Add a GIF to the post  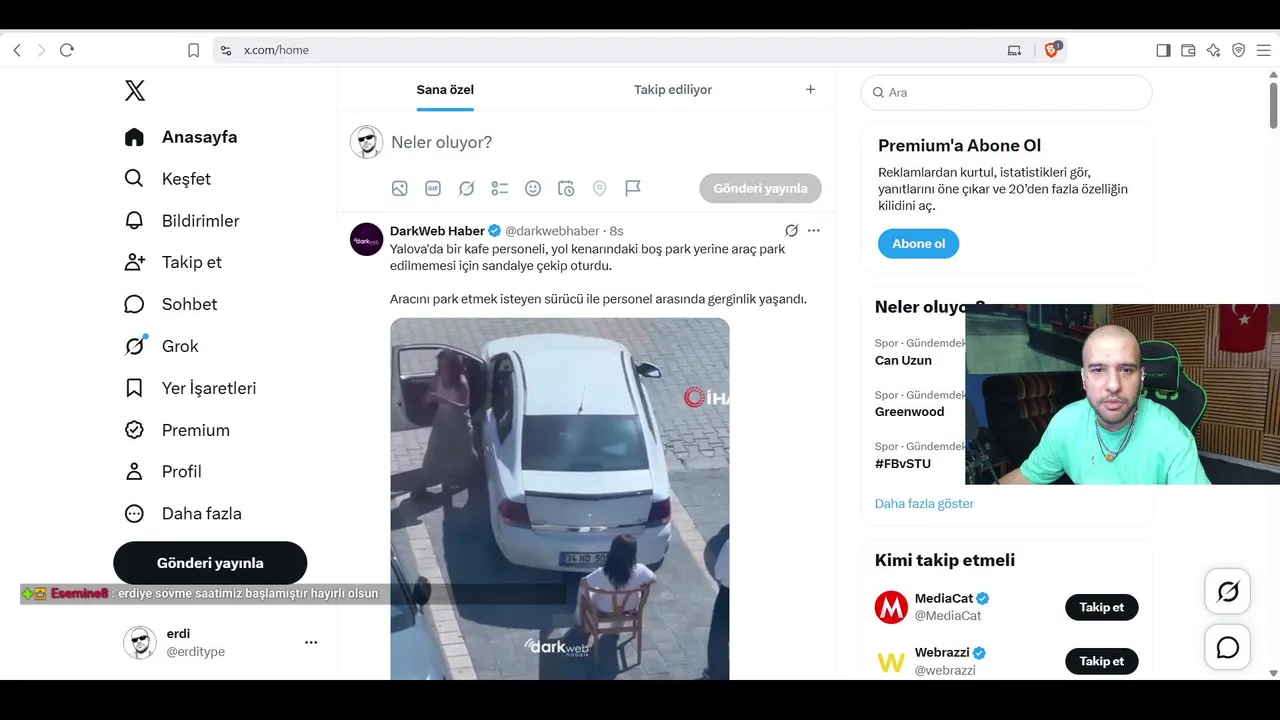tap(433, 188)
